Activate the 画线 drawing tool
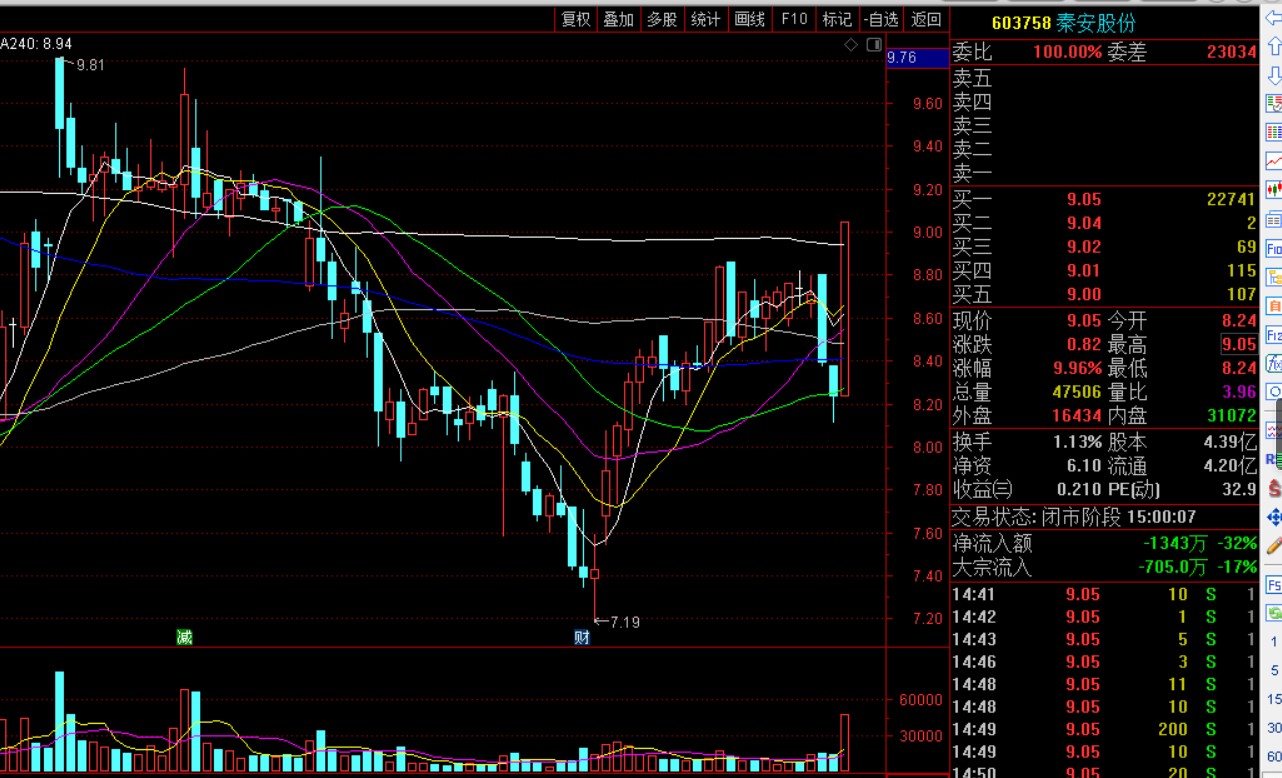The height and width of the screenshot is (778, 1282). pyautogui.click(x=749, y=19)
